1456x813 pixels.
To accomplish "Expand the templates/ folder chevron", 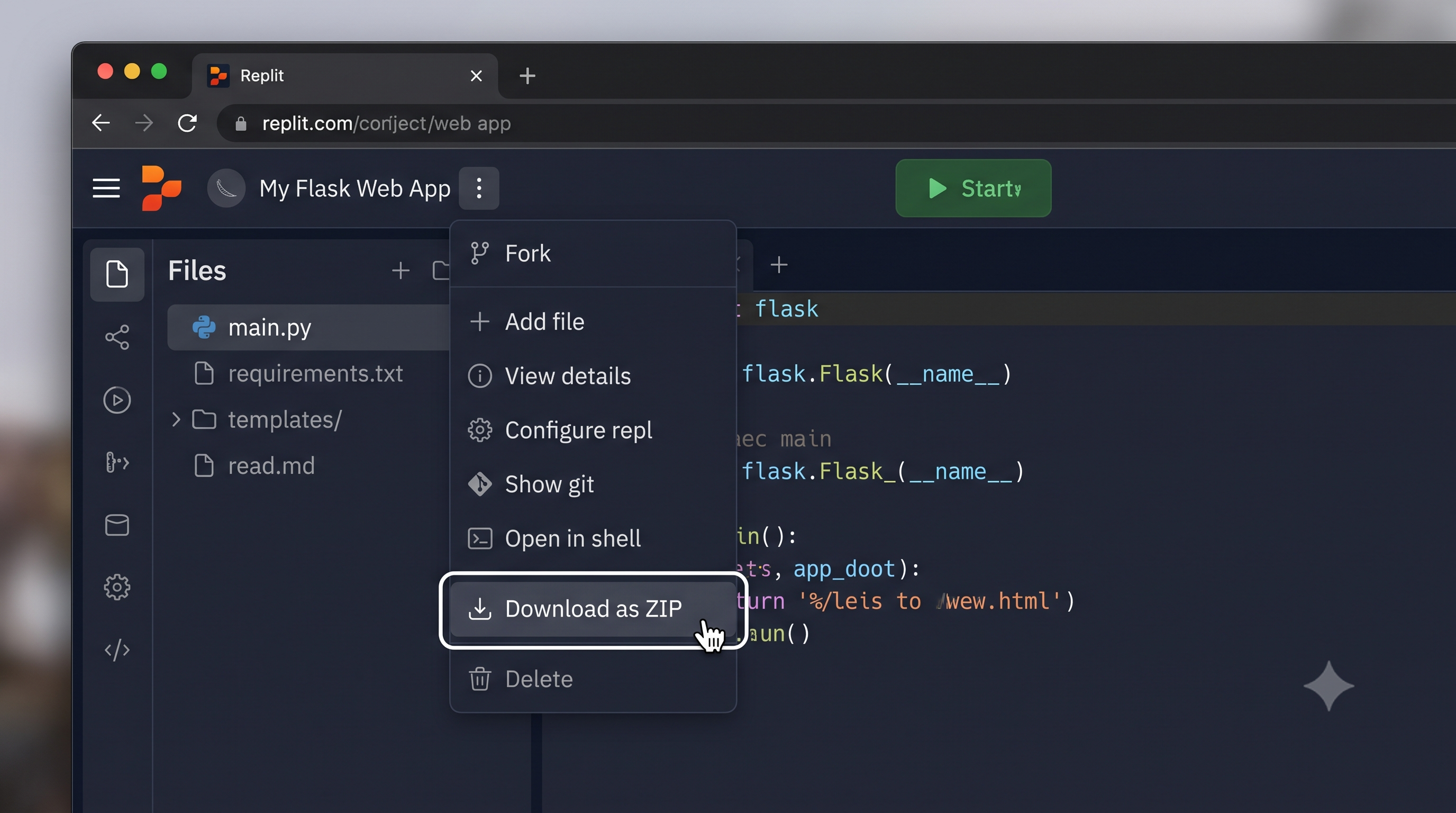I will [x=176, y=420].
